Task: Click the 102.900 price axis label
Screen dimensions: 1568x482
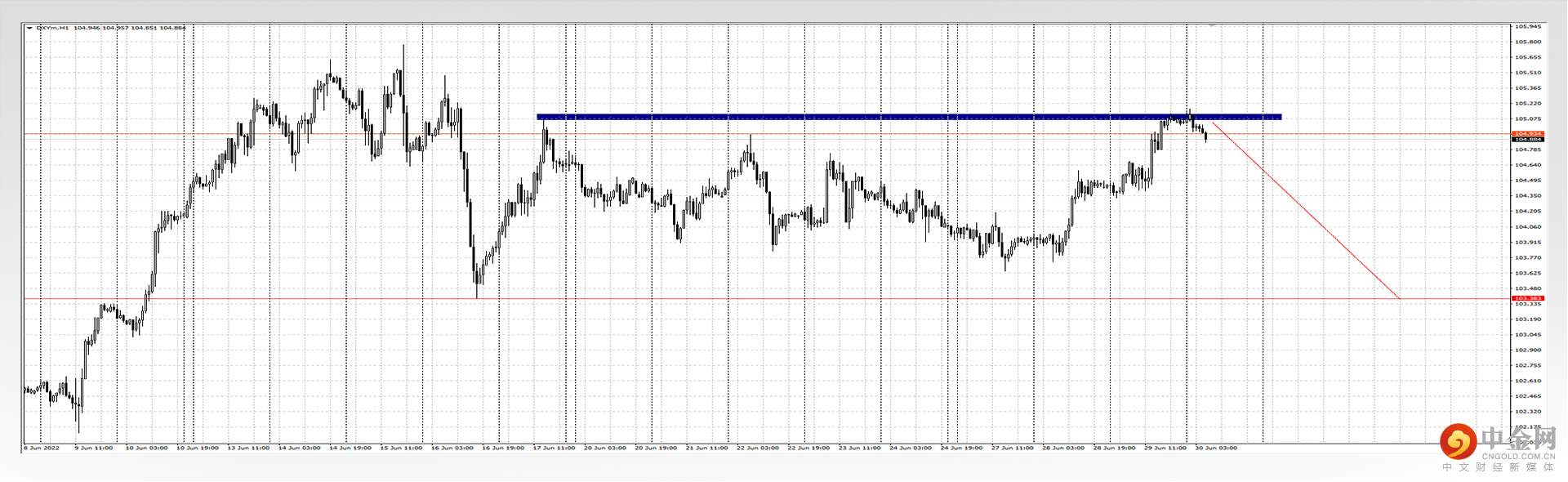Action: click(1528, 350)
